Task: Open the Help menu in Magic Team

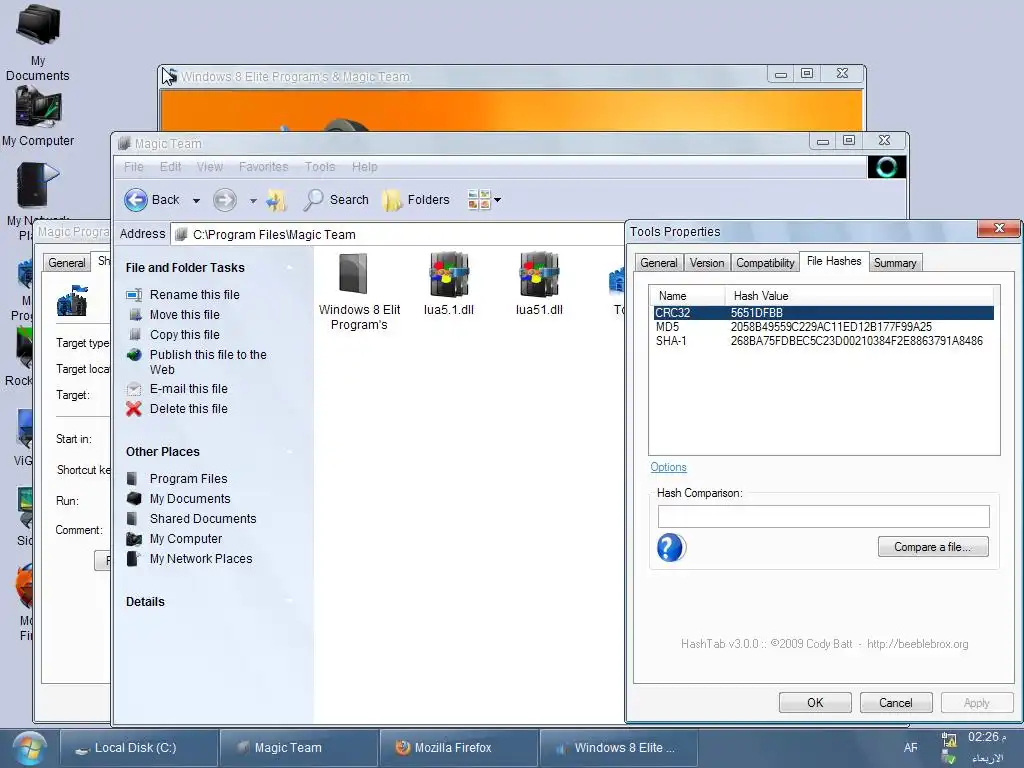Action: tap(364, 167)
